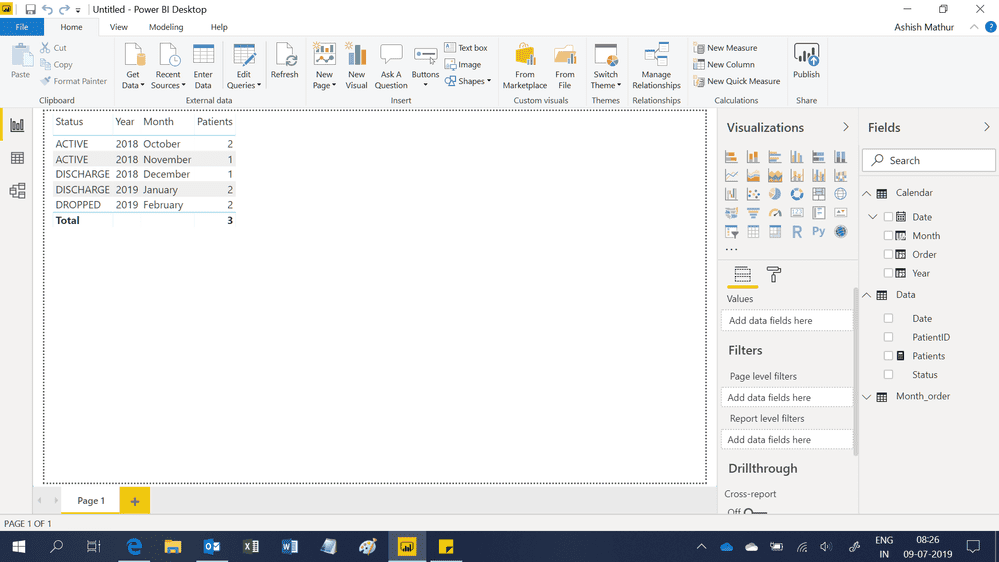Collapse the Calendar table in Fields
This screenshot has width=999, height=562.
[866, 193]
